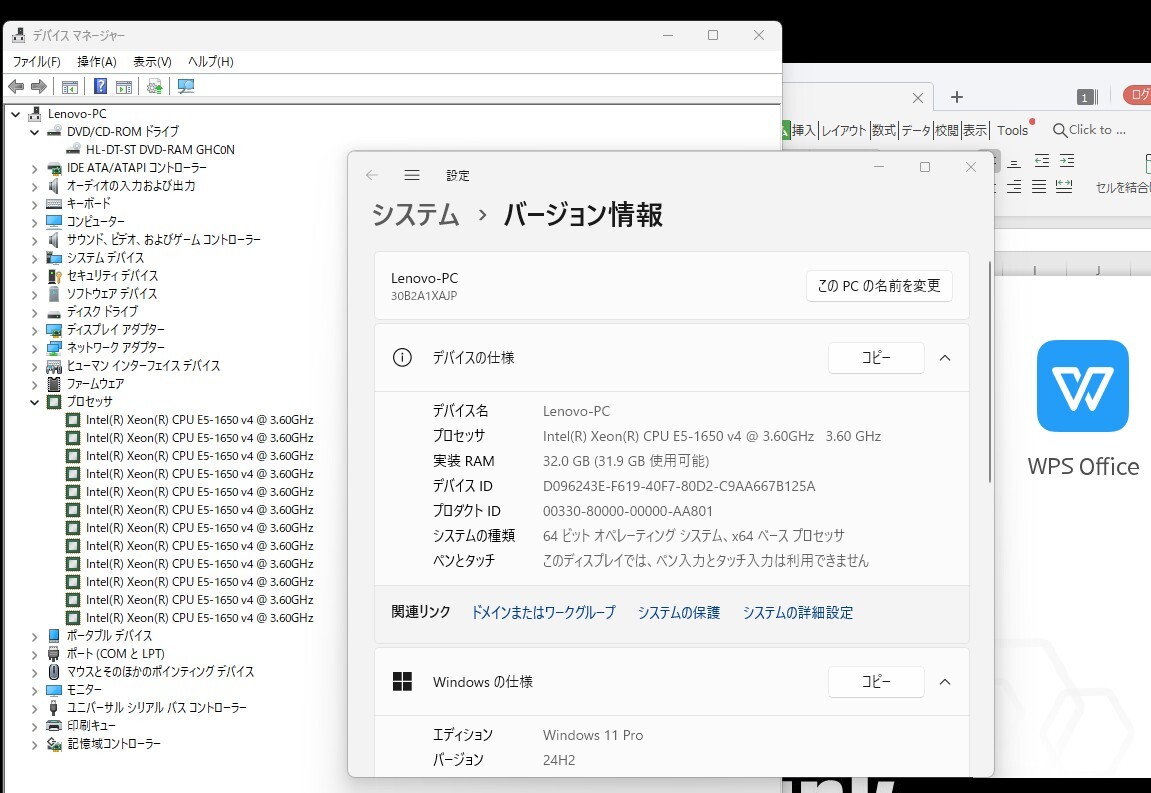Select the 印刷キュー tree item

[91, 725]
